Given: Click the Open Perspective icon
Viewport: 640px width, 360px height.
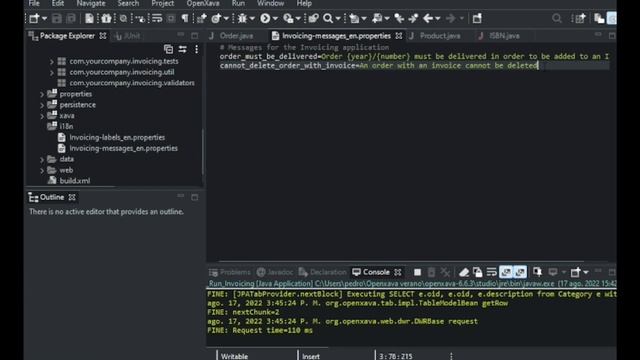Looking at the screenshot, I should pyautogui.click(x=580, y=18).
